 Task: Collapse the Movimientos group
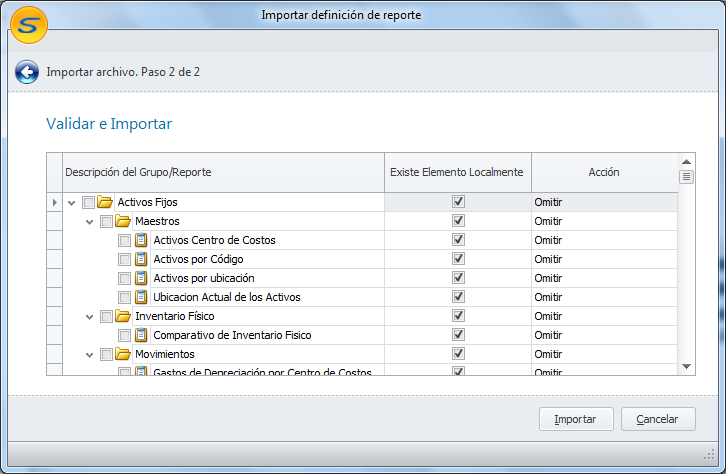(x=90, y=354)
